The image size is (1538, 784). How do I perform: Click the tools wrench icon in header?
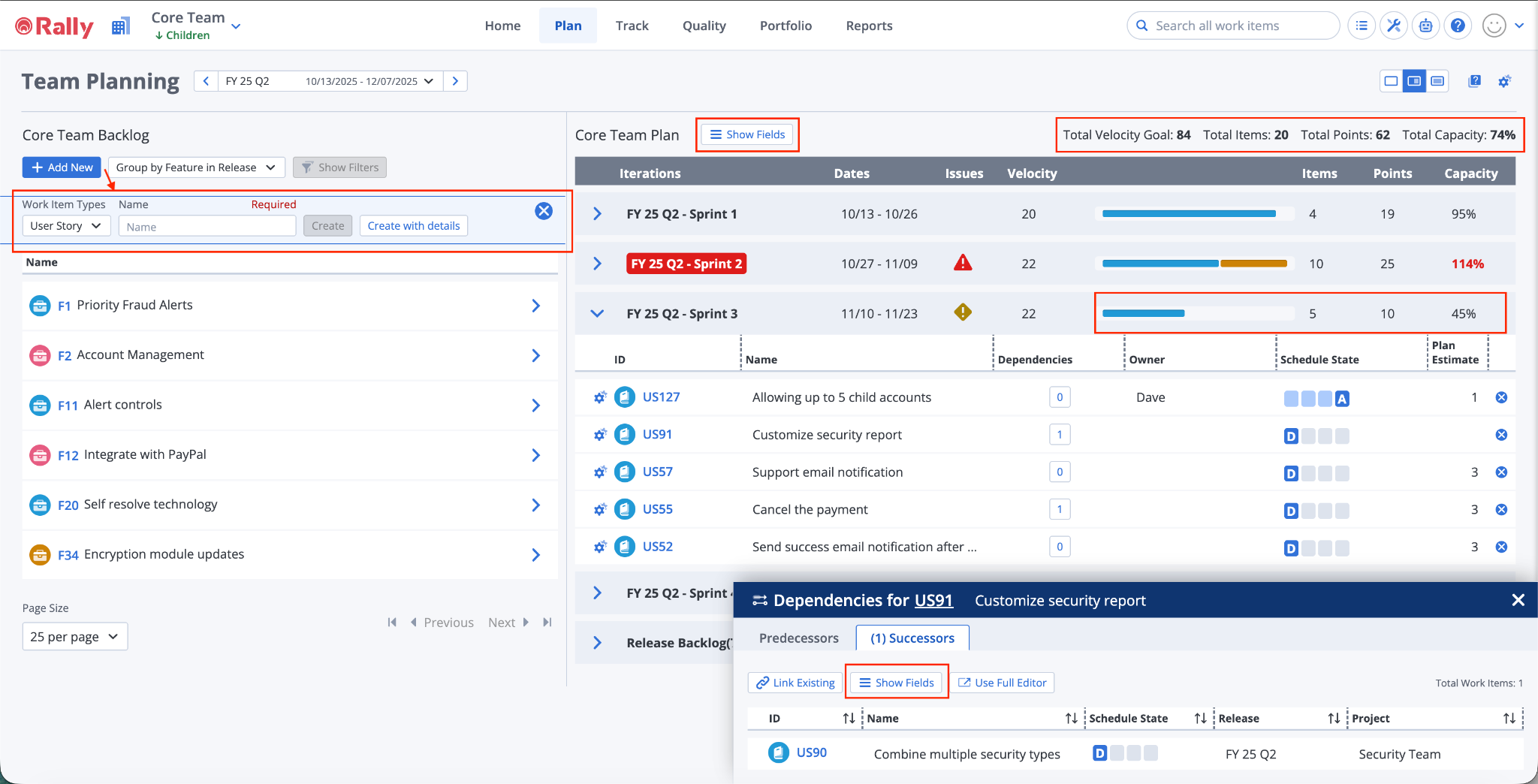[1394, 26]
